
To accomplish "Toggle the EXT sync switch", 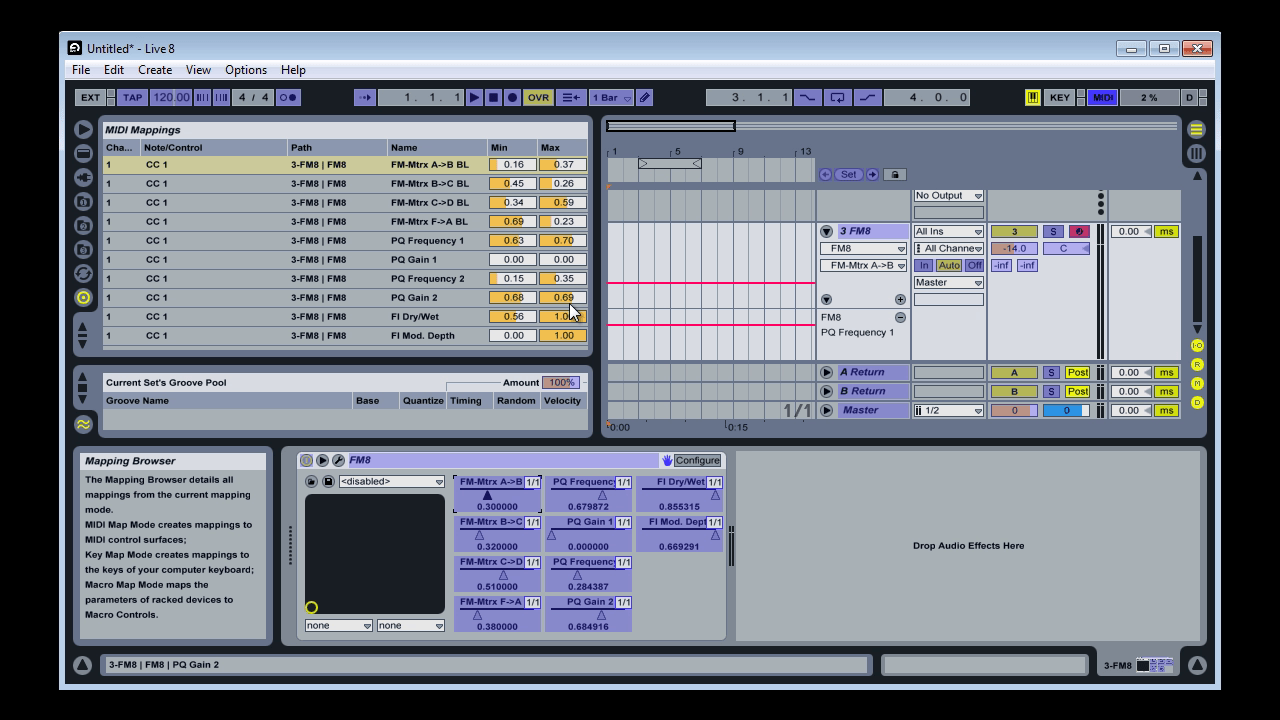I will [x=90, y=97].
